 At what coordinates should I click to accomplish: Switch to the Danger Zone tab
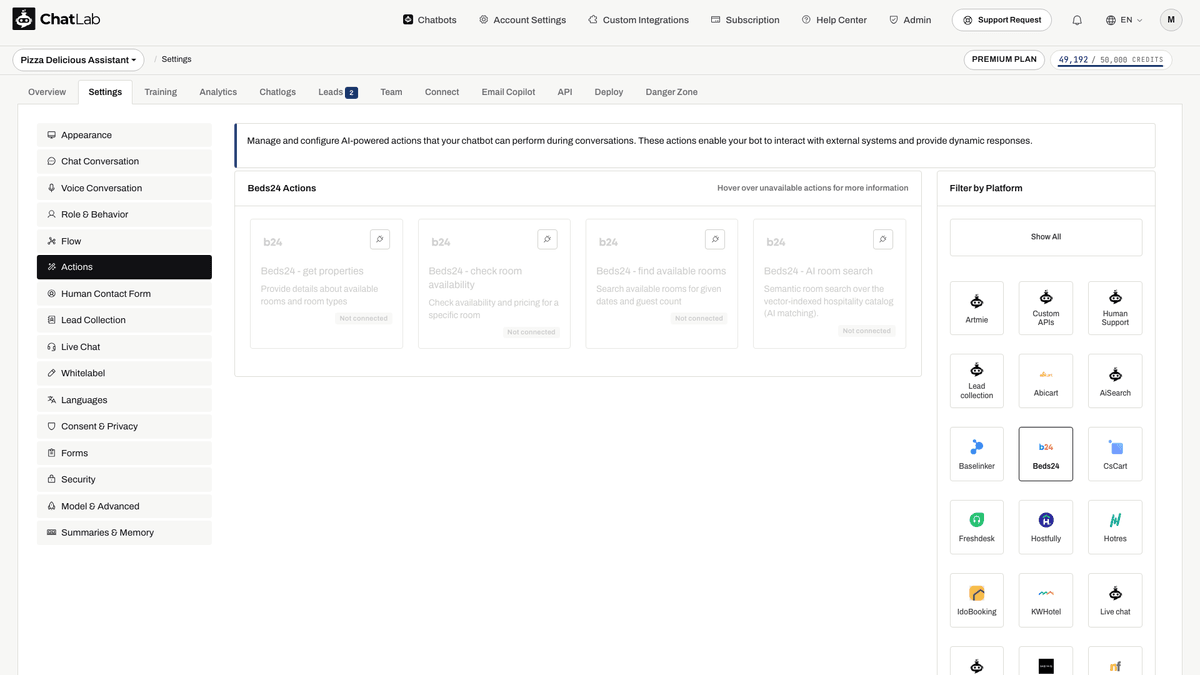(x=672, y=92)
